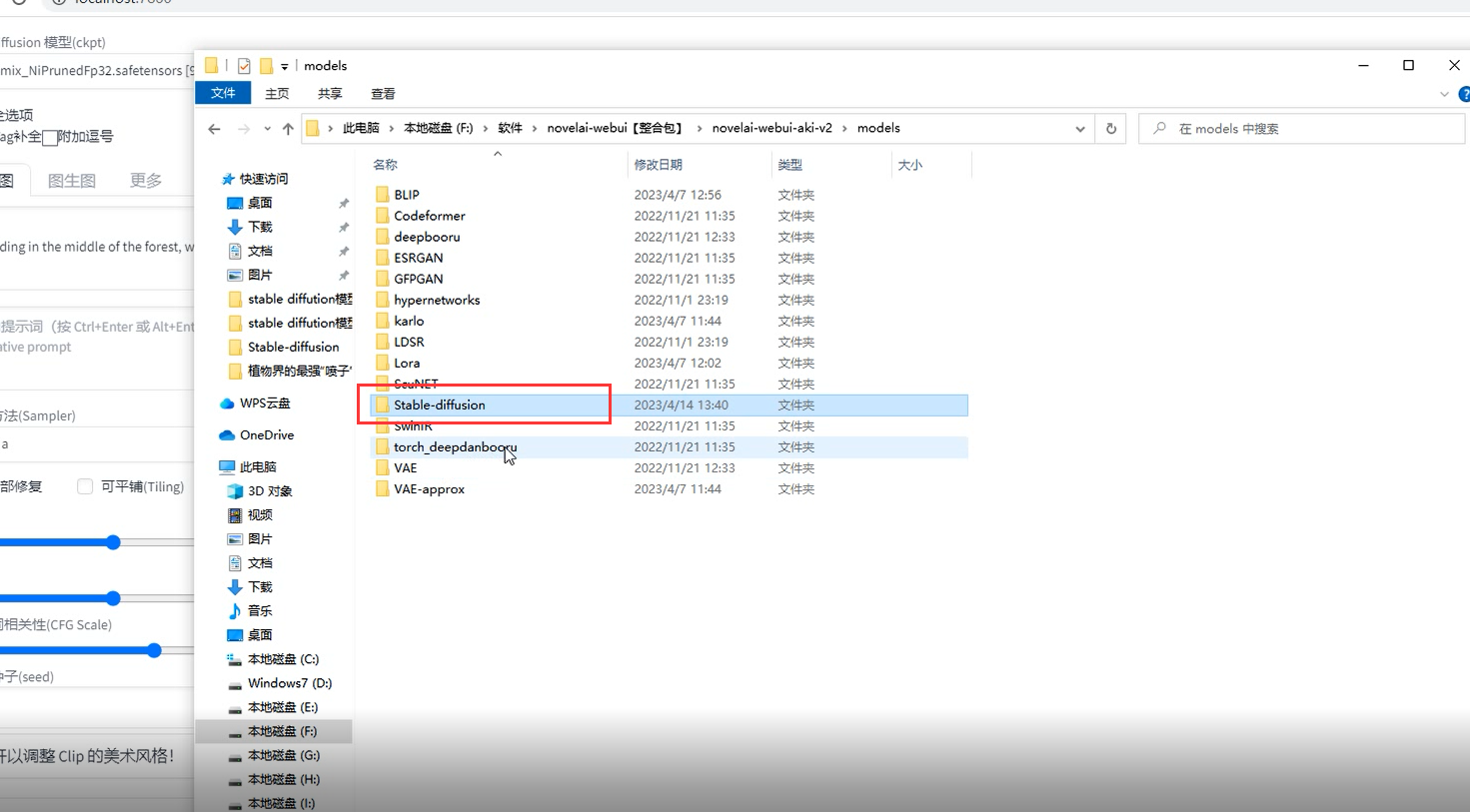Select the GFPGAN folder
This screenshot has height=812, width=1470.
418,279
